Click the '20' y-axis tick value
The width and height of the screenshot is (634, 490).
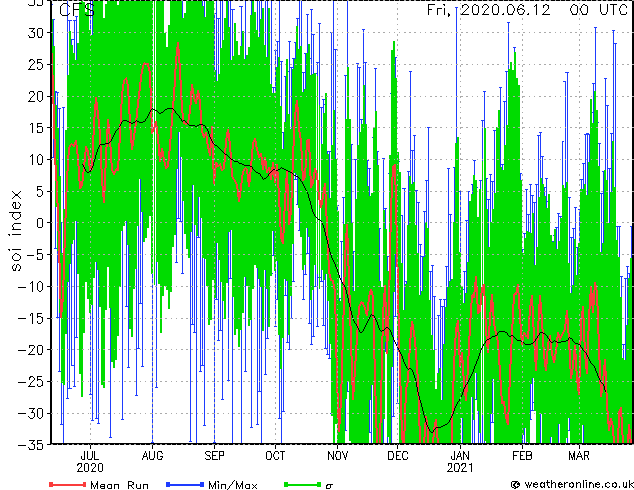point(36,96)
